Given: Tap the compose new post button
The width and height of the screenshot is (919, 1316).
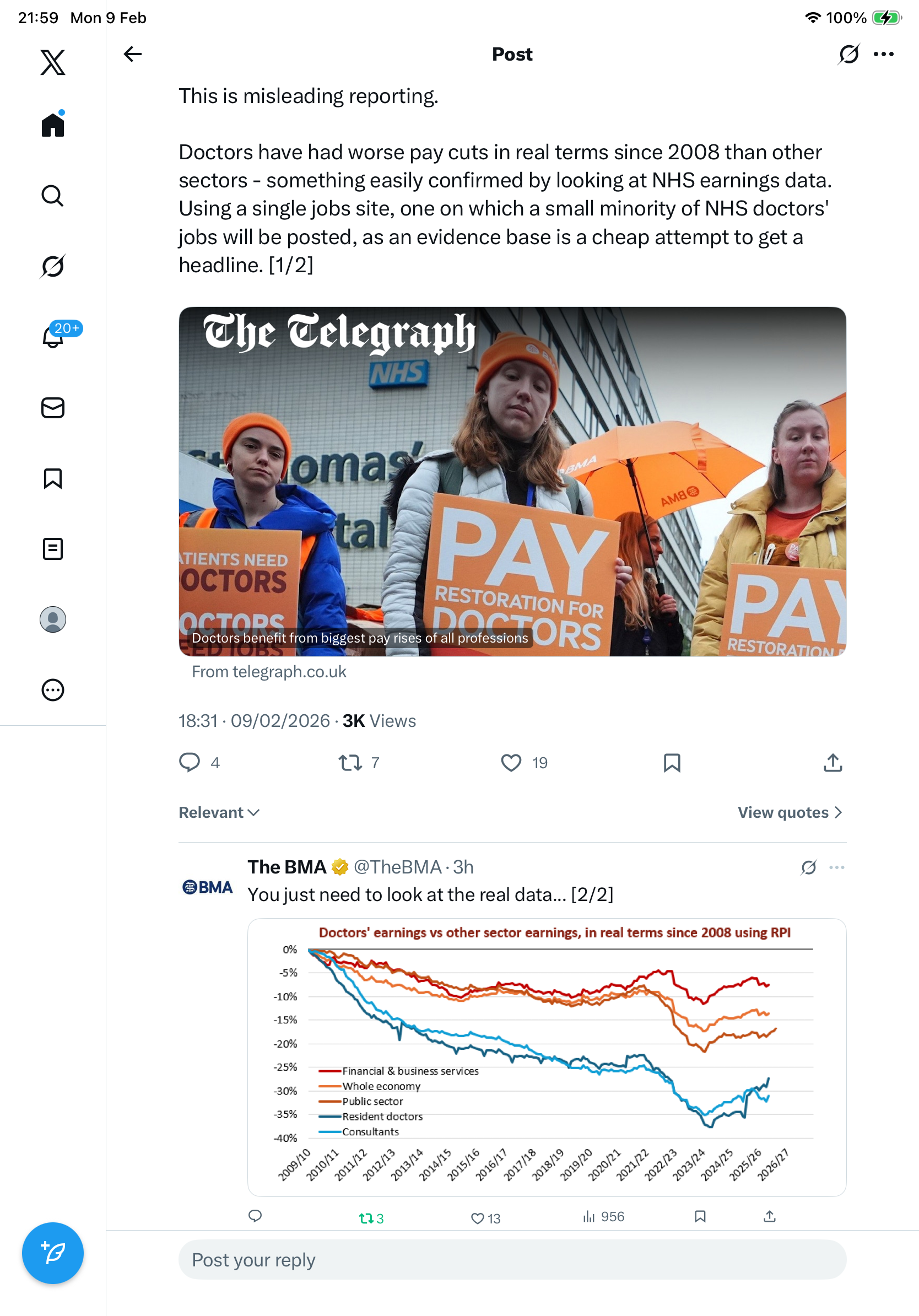Looking at the screenshot, I should click(x=53, y=1253).
